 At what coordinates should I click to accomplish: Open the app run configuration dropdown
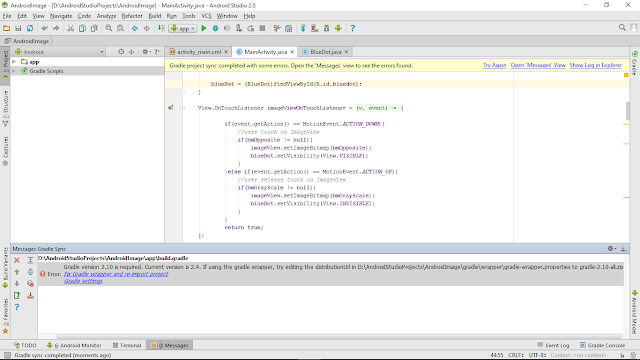pyautogui.click(x=183, y=28)
